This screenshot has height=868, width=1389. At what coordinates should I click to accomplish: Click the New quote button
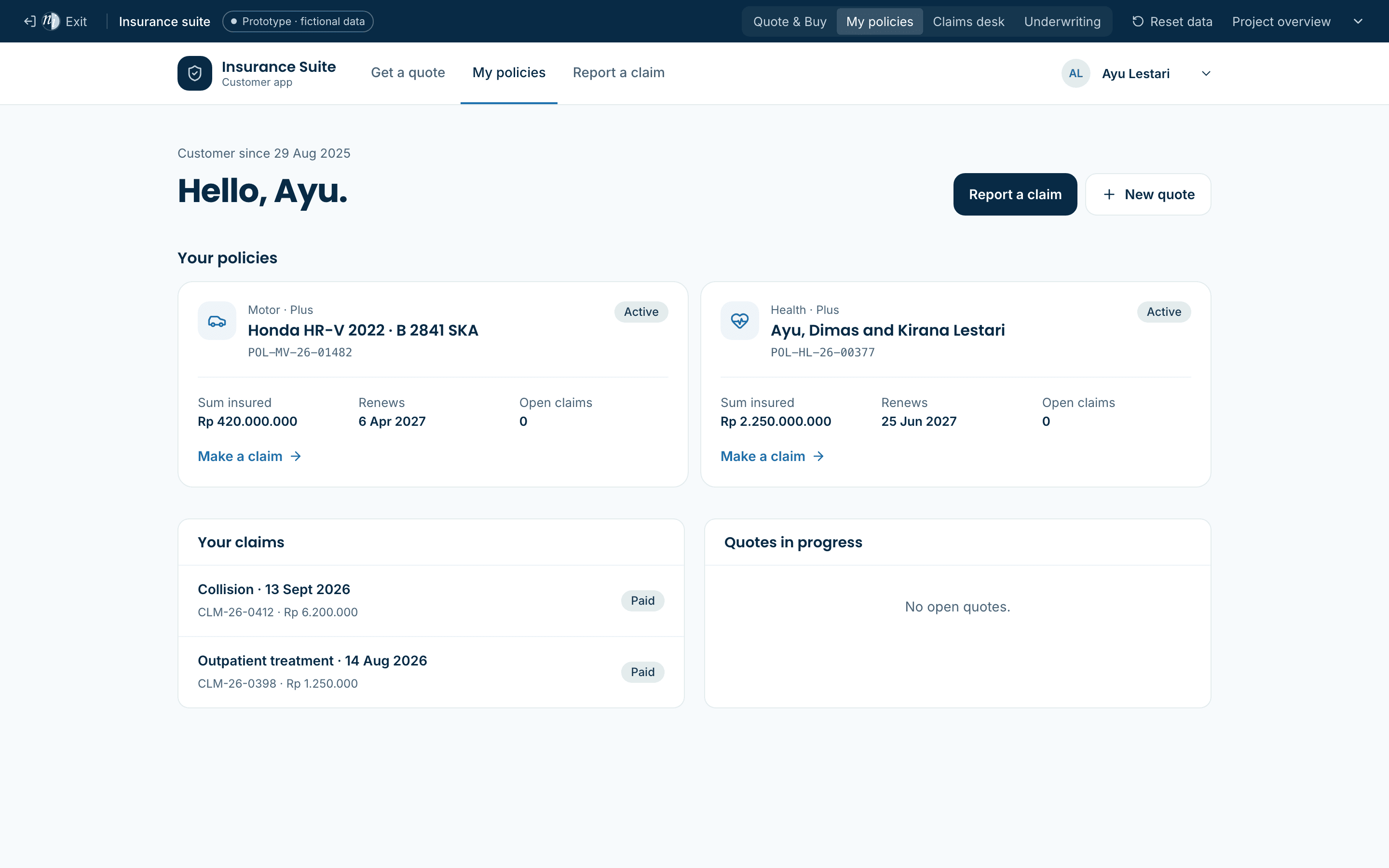pyautogui.click(x=1148, y=195)
